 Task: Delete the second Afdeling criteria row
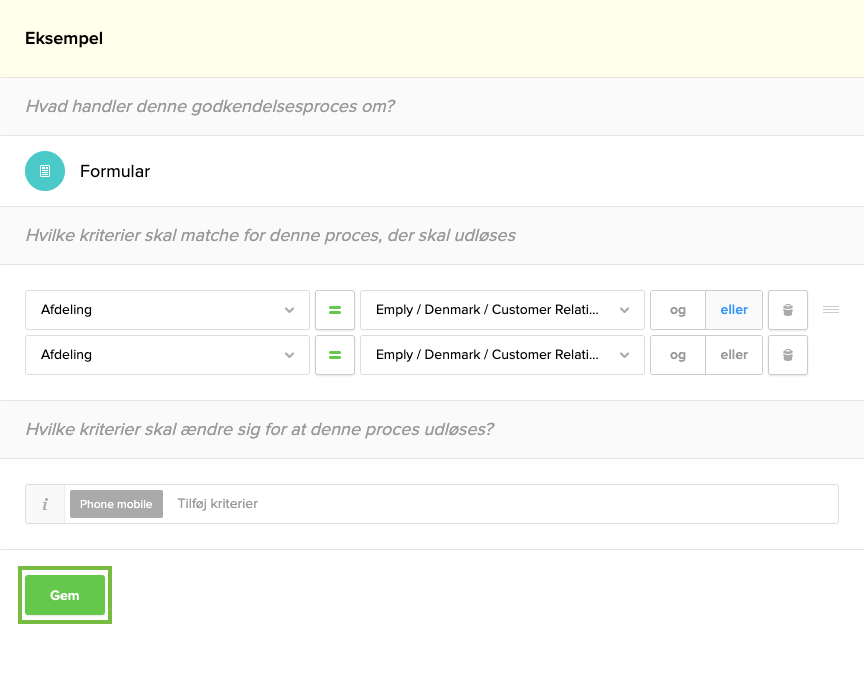[788, 355]
